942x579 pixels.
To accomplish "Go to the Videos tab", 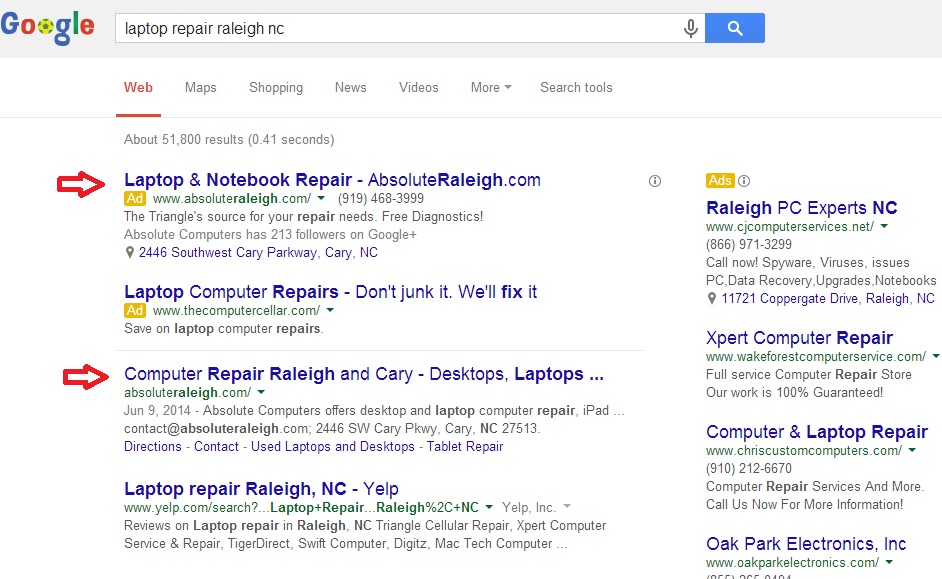I will (x=419, y=88).
